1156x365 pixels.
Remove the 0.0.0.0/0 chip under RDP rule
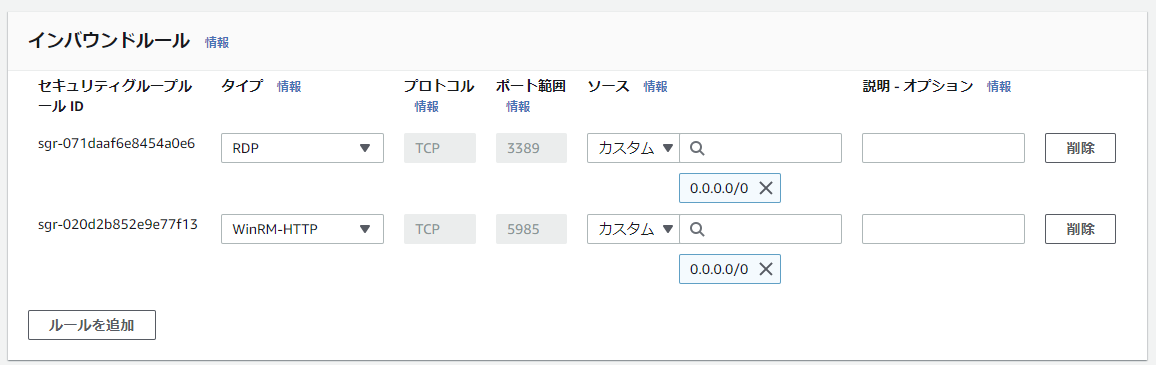pos(766,188)
